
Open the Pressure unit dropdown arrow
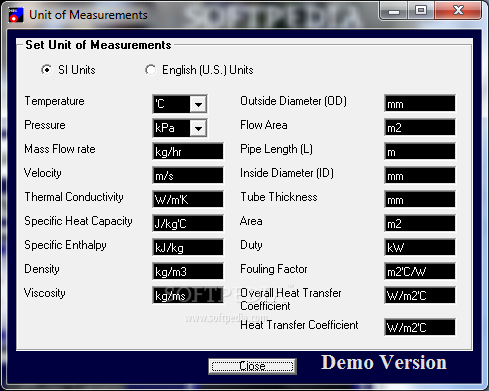[198, 128]
